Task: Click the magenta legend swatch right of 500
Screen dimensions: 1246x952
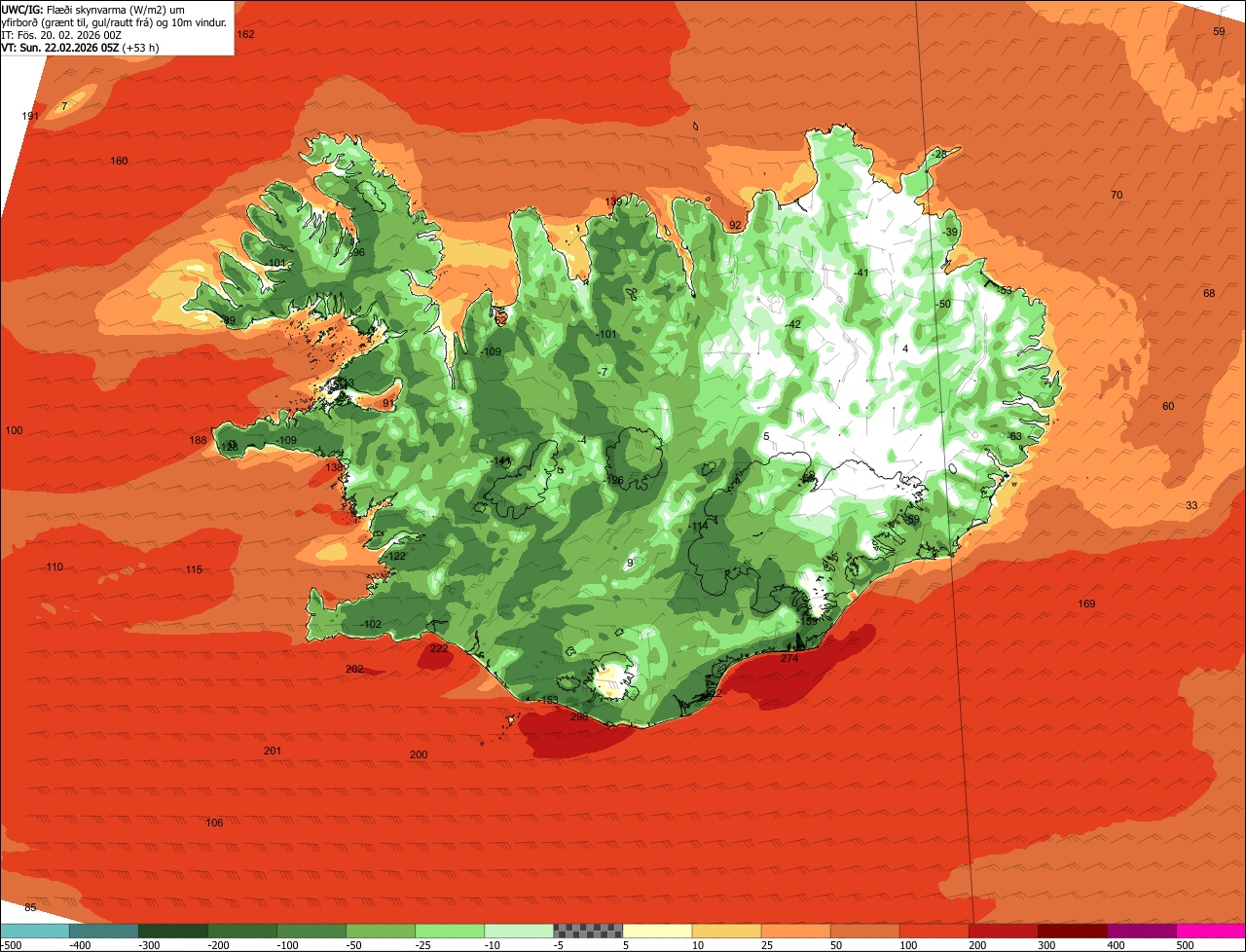Action: pos(1211,931)
